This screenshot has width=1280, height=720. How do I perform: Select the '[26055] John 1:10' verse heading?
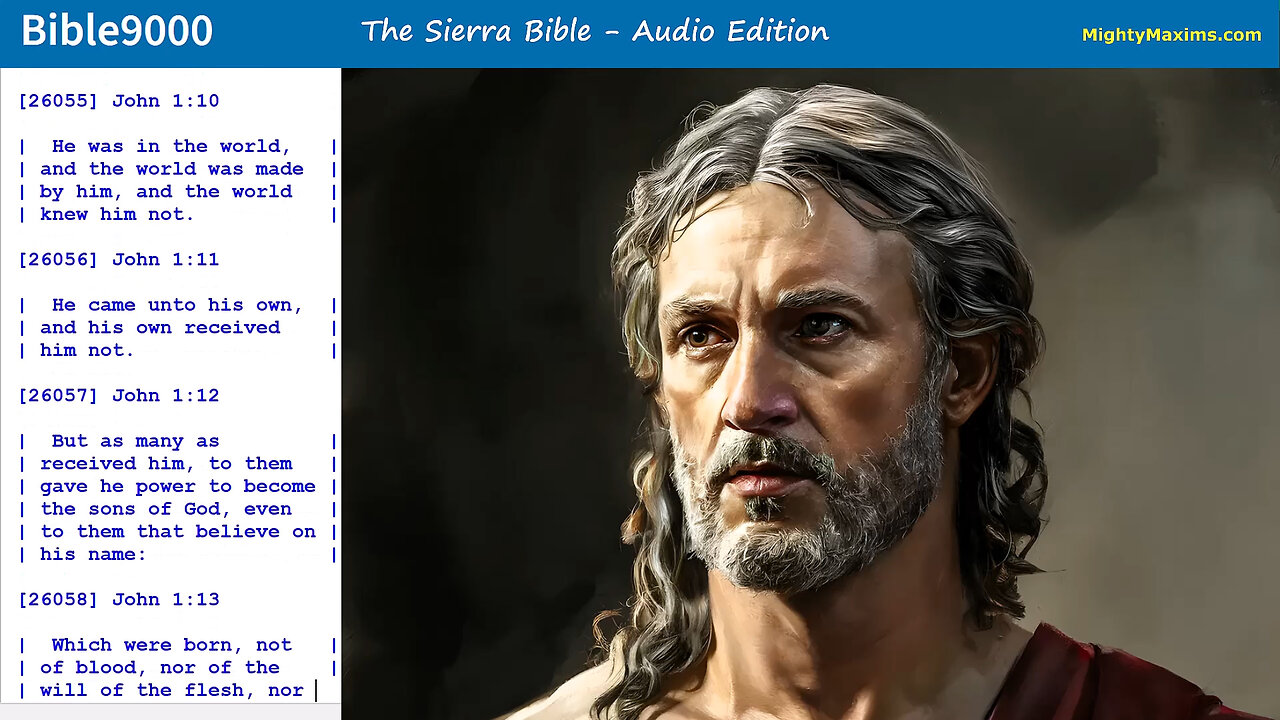coord(119,101)
